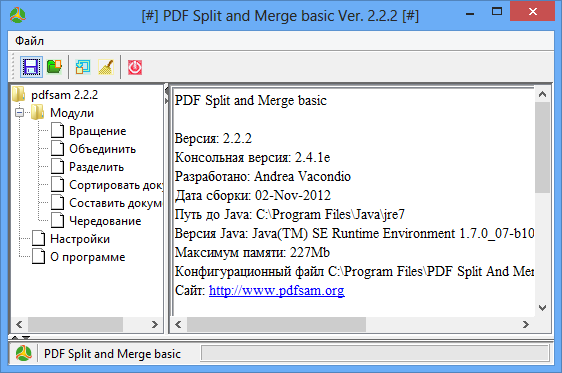Click the blue windows toolbar icon
The image size is (562, 373).
(x=83, y=67)
